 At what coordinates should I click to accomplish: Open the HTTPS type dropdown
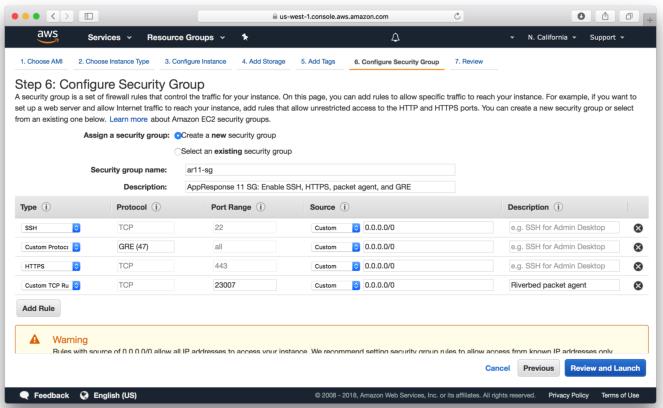coord(51,266)
